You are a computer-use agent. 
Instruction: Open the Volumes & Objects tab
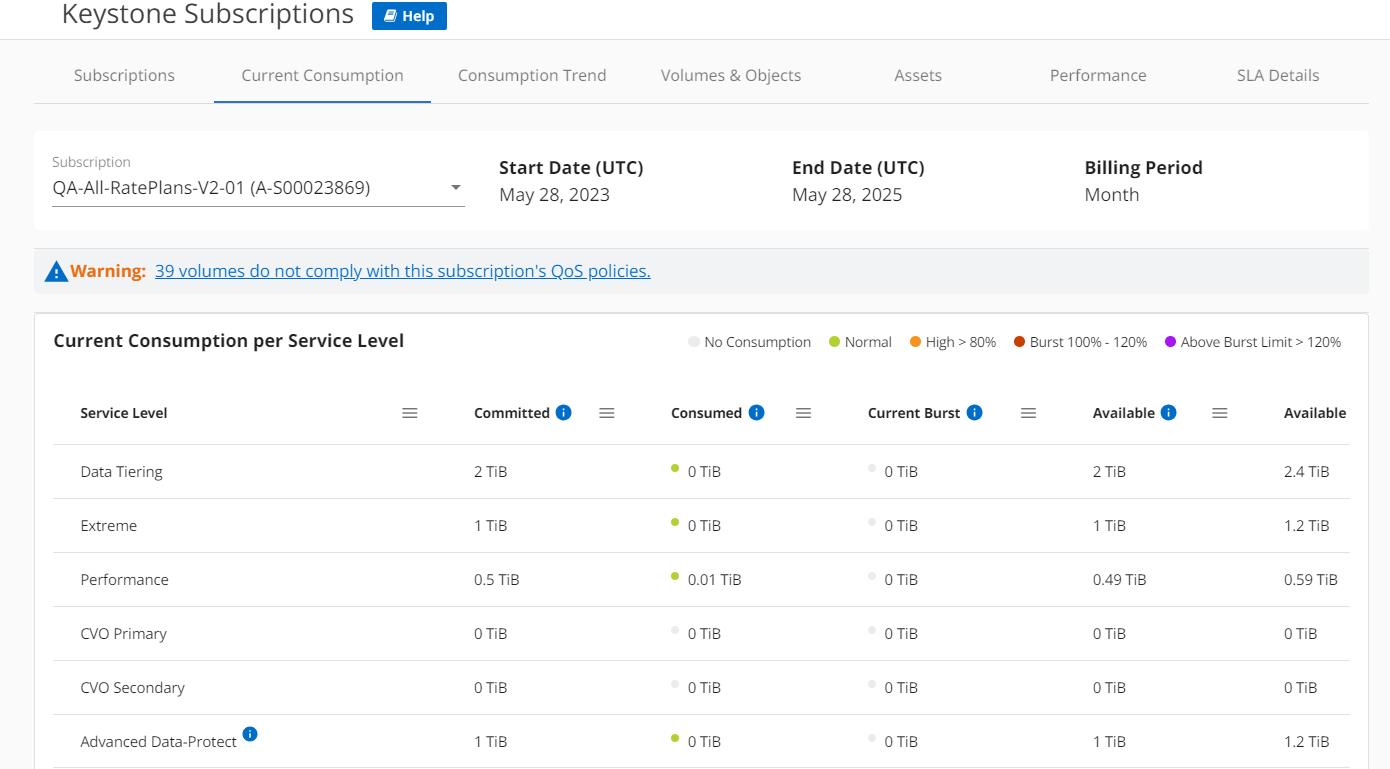pos(731,76)
